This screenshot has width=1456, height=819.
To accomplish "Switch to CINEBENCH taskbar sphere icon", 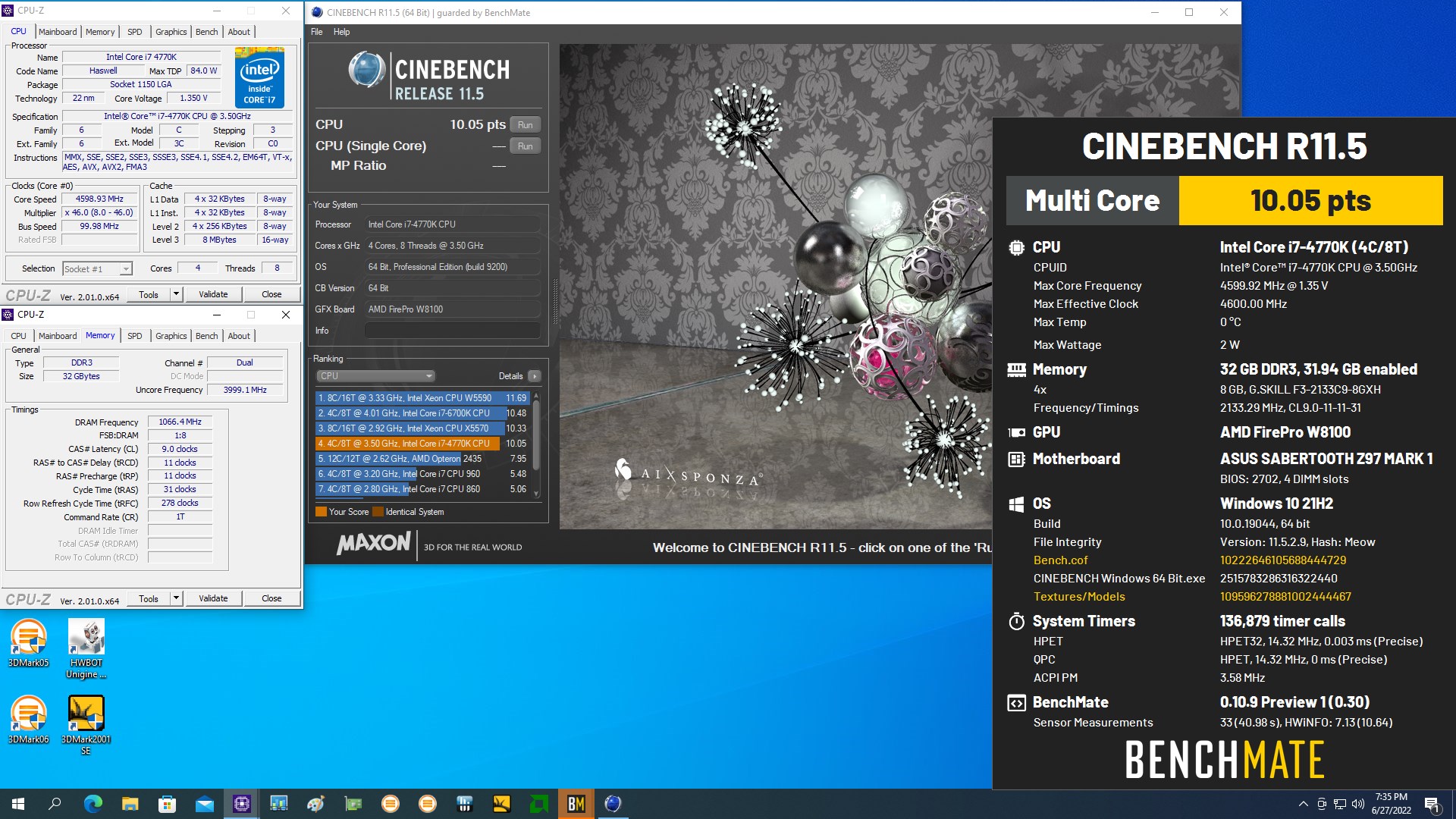I will 613,804.
